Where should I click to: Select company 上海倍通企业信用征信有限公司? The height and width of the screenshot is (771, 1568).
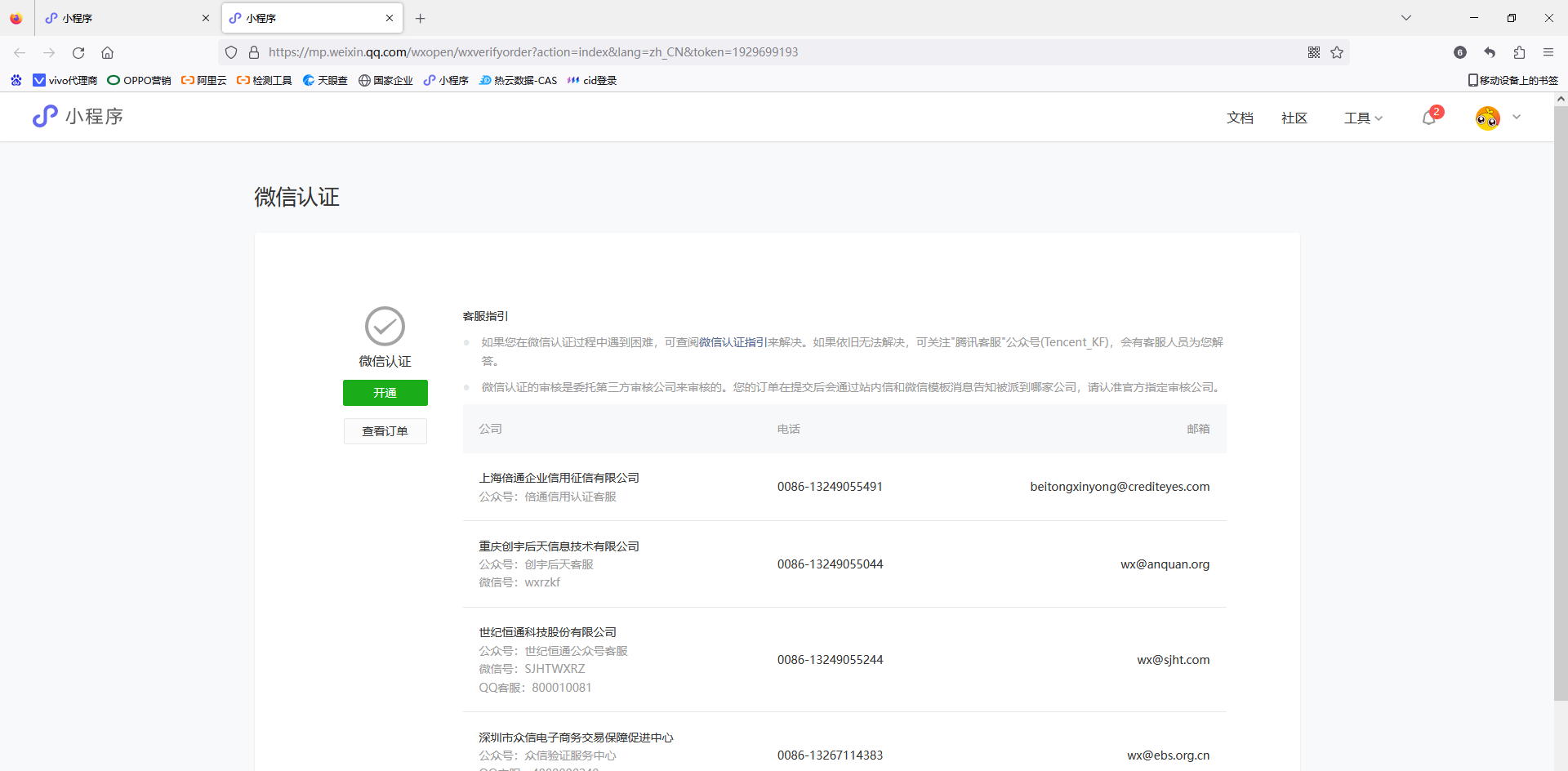coord(559,478)
